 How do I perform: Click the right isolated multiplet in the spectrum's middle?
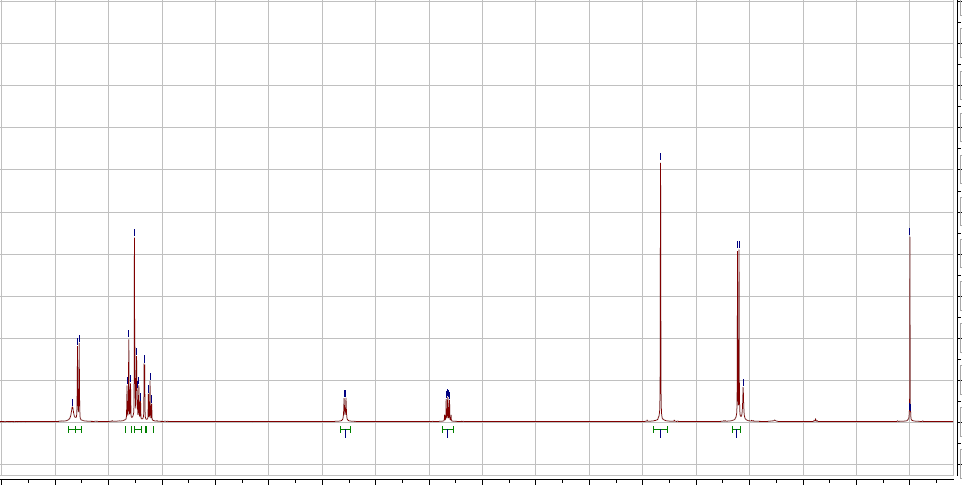tap(448, 407)
